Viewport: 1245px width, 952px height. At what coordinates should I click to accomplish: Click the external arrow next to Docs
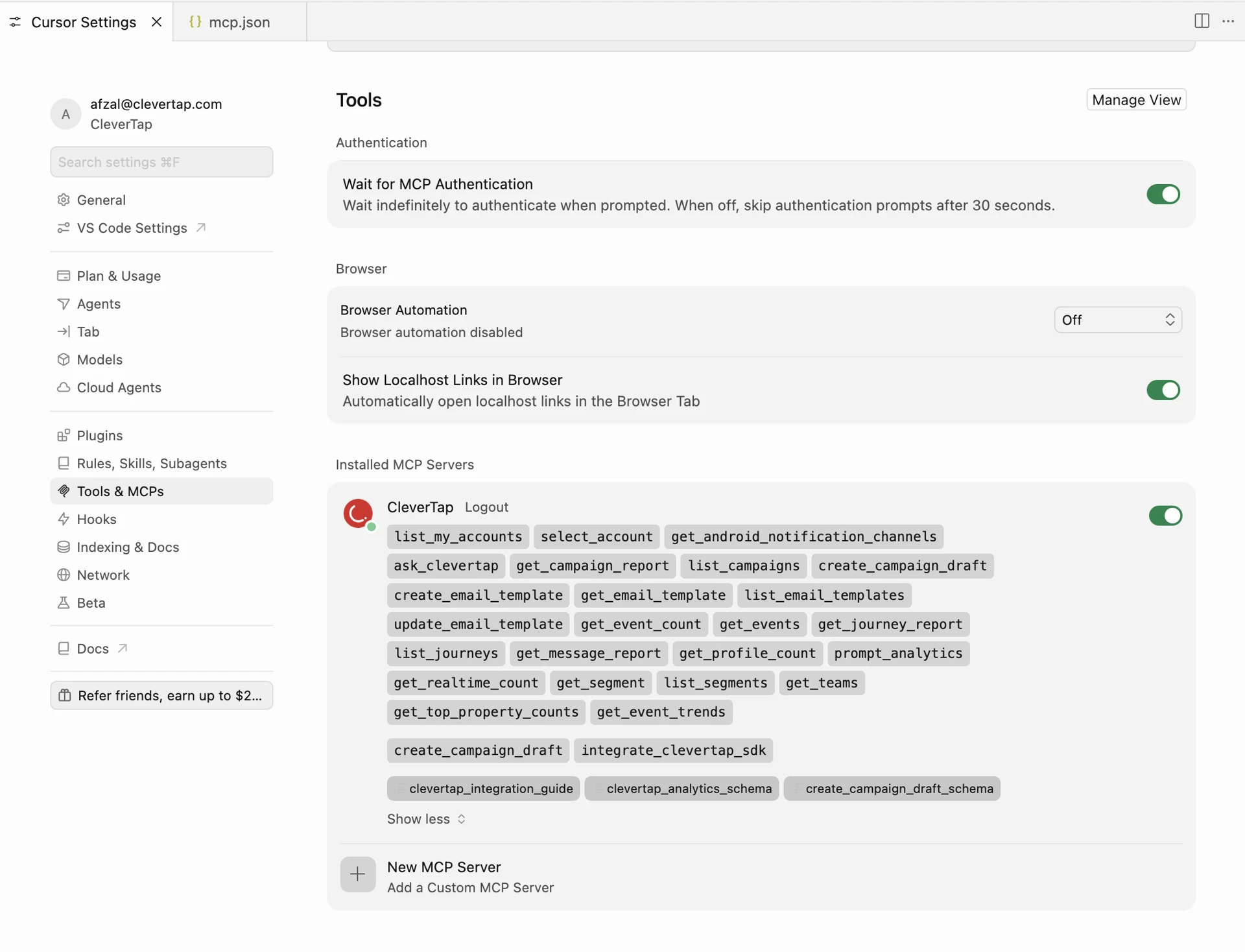click(123, 648)
